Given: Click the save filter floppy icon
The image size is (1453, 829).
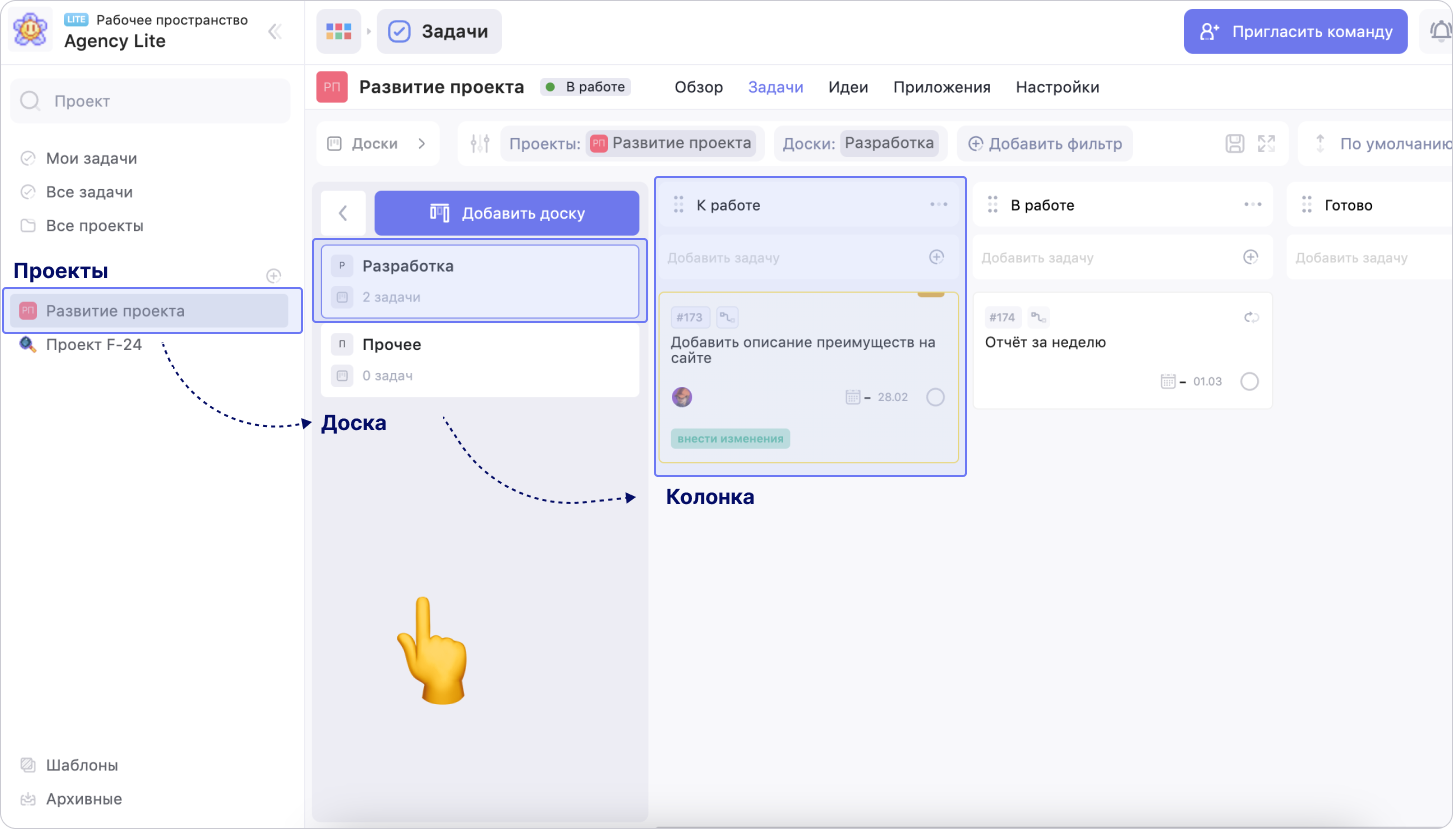Looking at the screenshot, I should tap(1235, 144).
